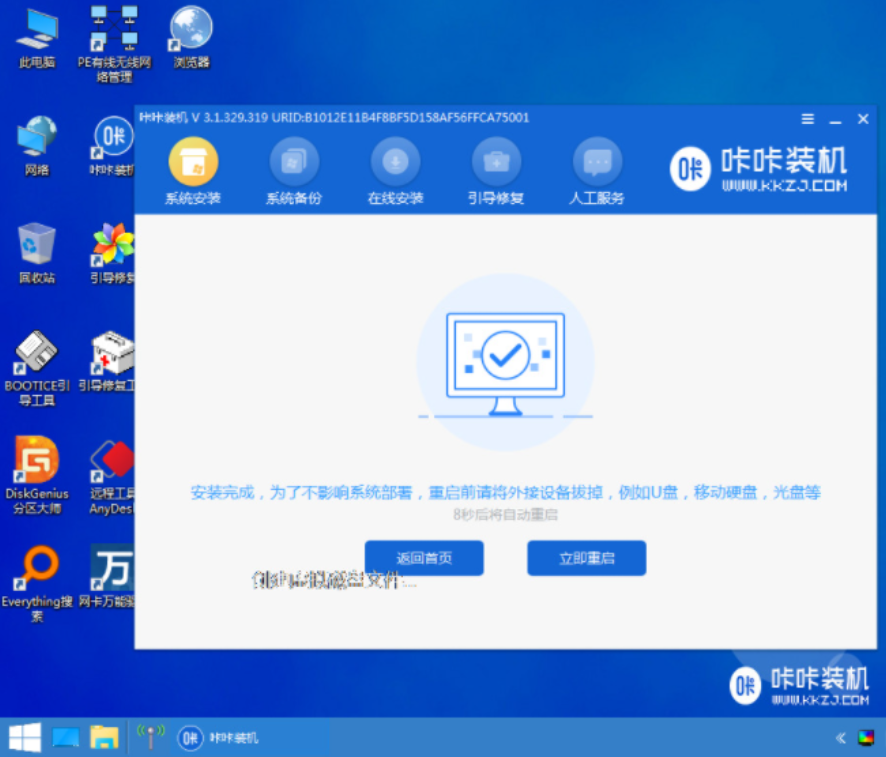Launch the 浏览器 desktop icon
886x757 pixels.
(x=191, y=38)
